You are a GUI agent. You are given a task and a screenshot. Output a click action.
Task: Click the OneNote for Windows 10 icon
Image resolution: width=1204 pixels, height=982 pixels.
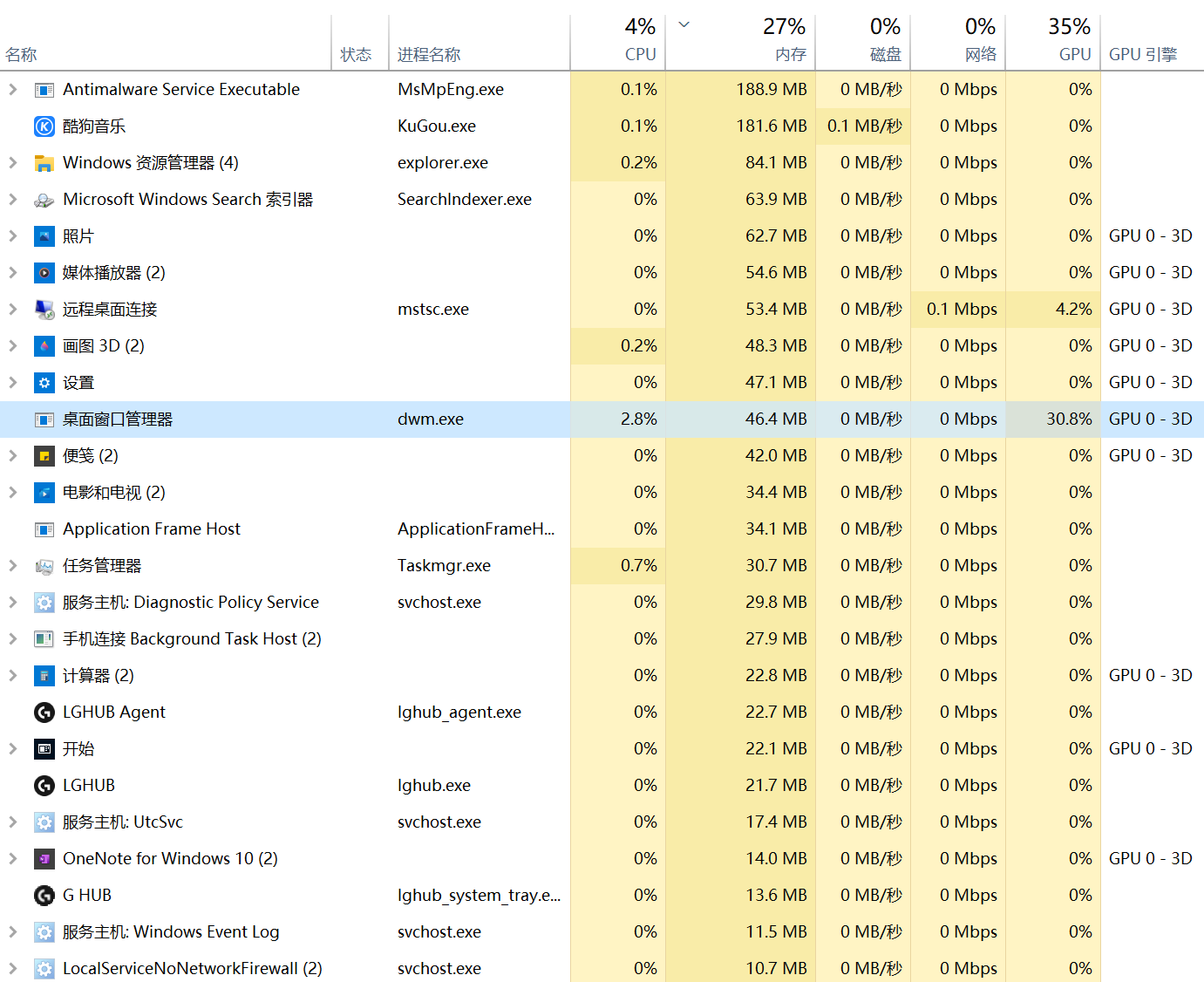44,859
